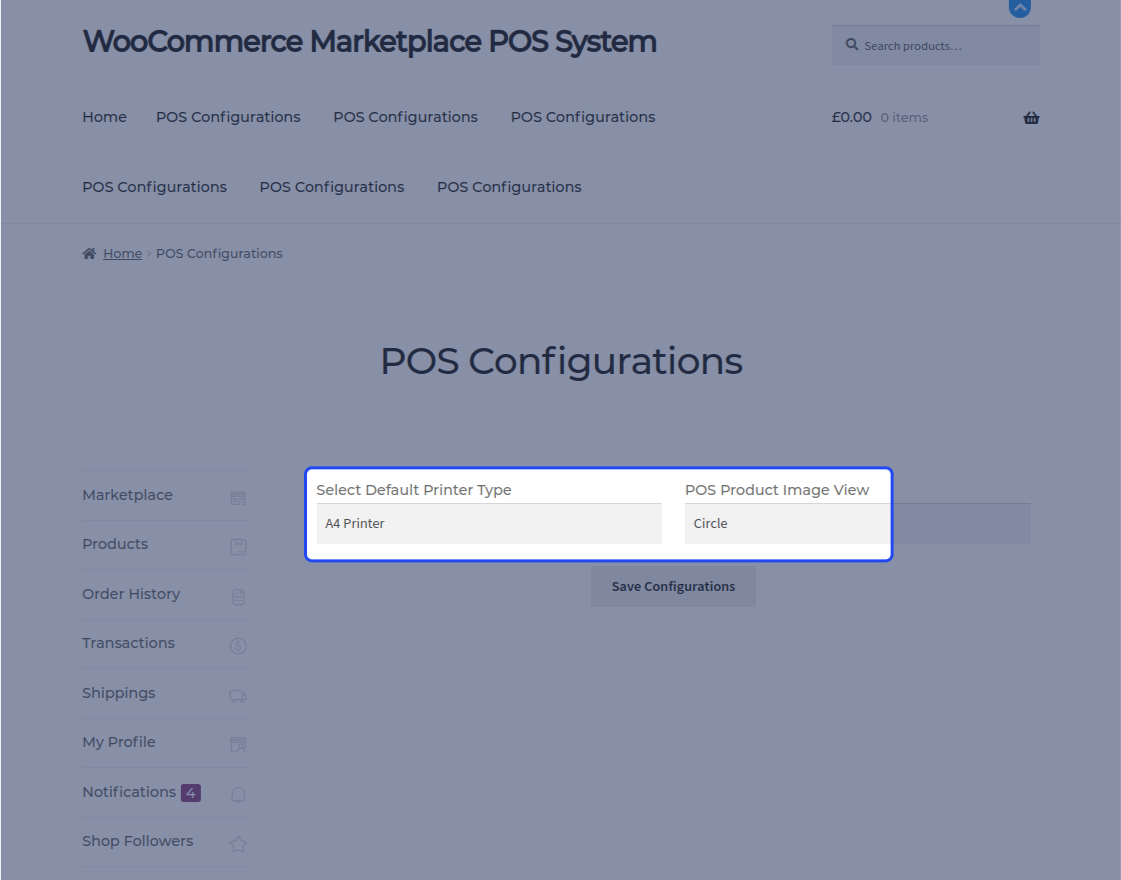
Task: Click the Shippings truck icon
Action: tap(238, 696)
